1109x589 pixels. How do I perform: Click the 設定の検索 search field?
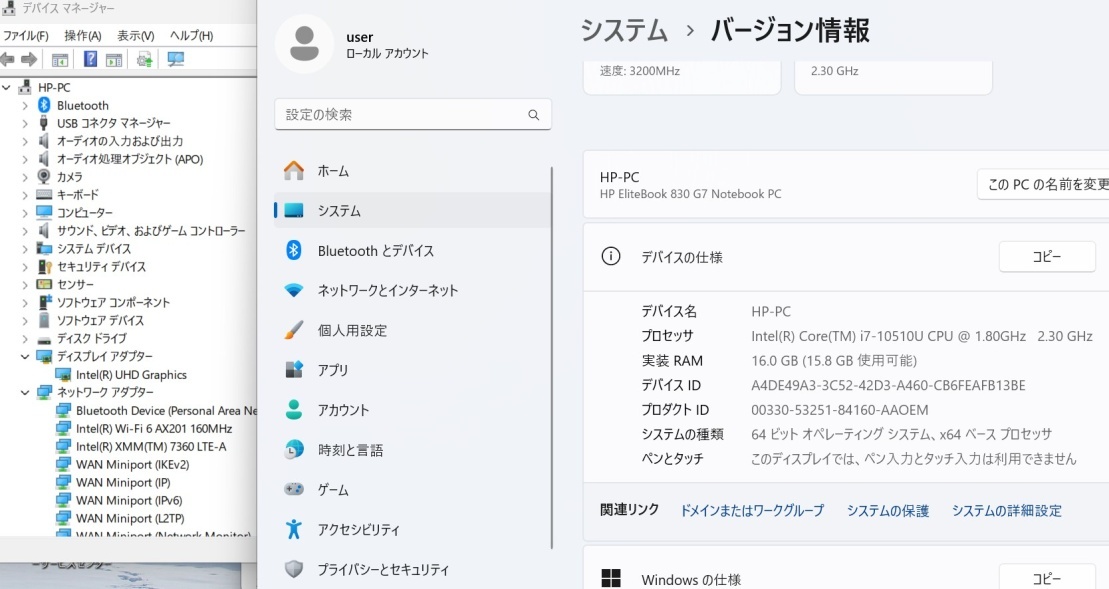tap(413, 114)
